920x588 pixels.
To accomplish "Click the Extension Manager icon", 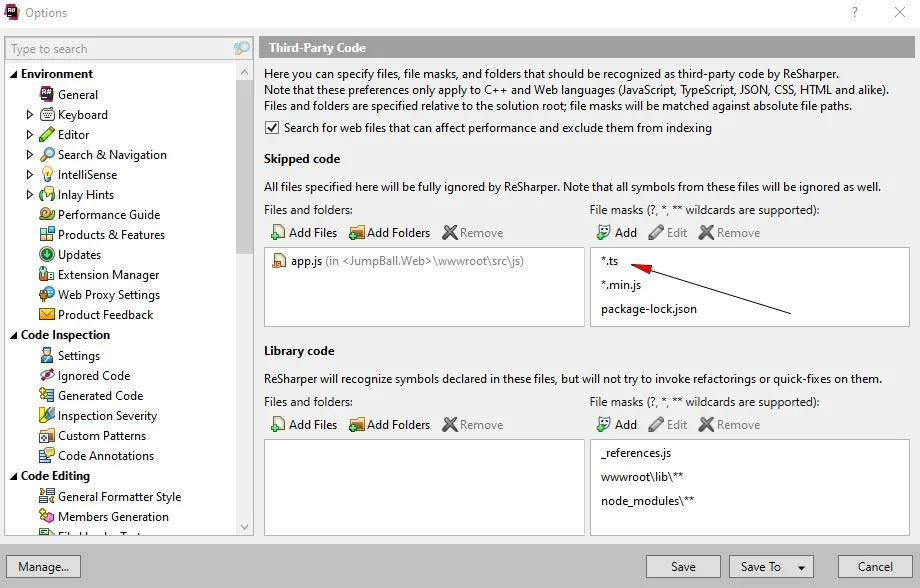I will click(x=47, y=274).
